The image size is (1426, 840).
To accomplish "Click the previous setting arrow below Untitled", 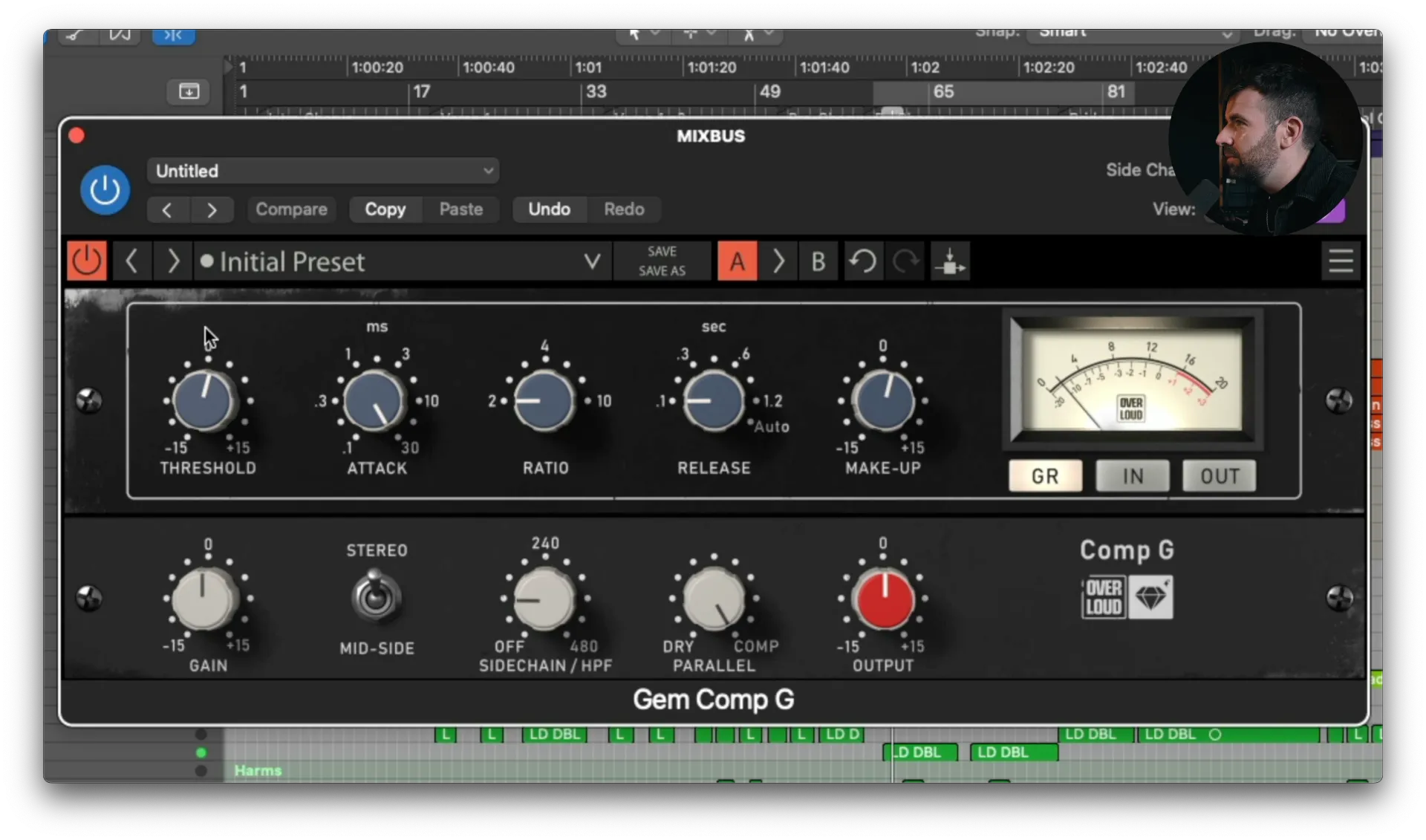I will click(x=168, y=209).
